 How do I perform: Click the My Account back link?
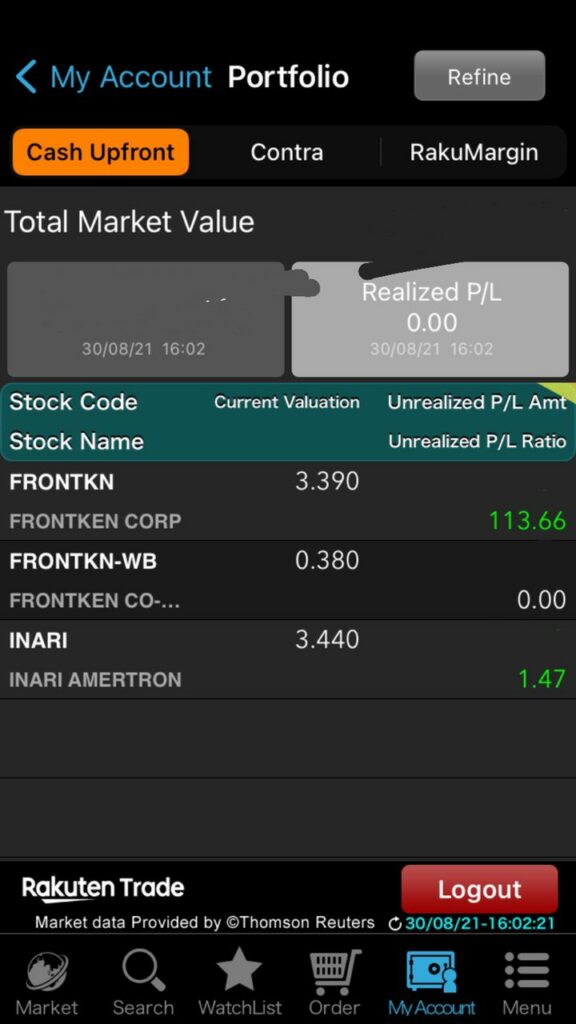point(131,77)
